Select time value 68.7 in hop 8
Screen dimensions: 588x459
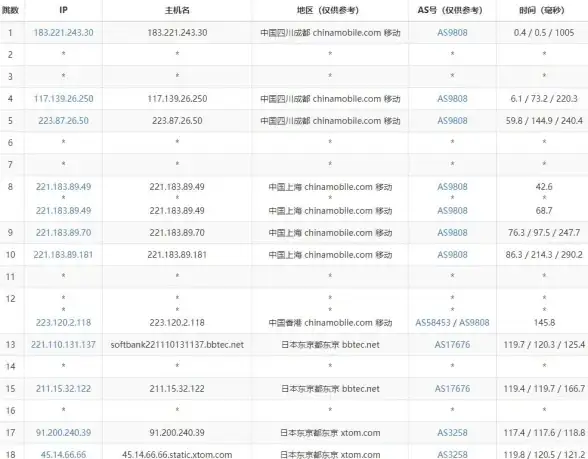click(544, 211)
